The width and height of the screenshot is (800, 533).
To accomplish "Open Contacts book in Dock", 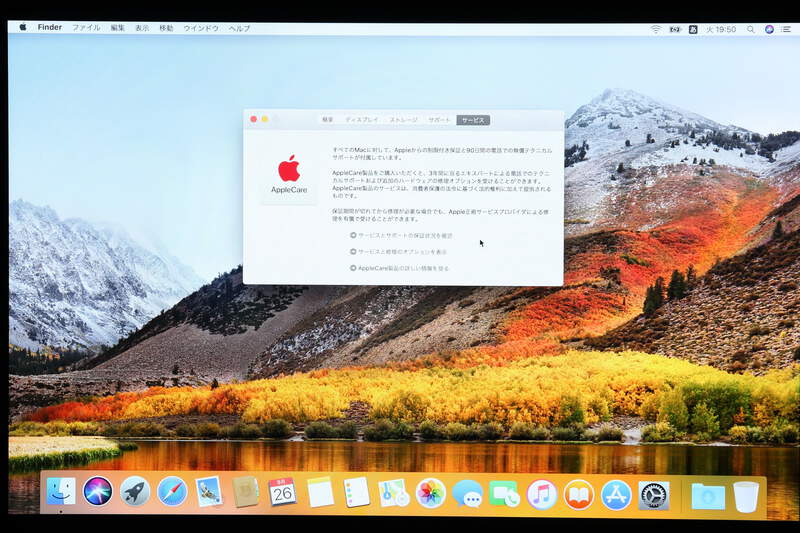I will tap(245, 492).
